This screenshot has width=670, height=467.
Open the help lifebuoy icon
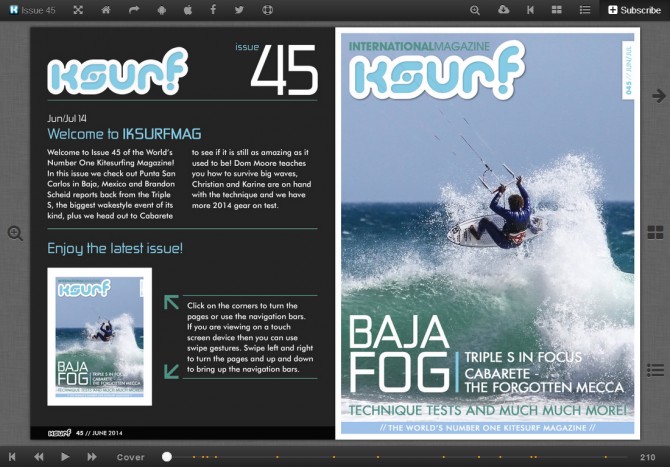(x=267, y=10)
